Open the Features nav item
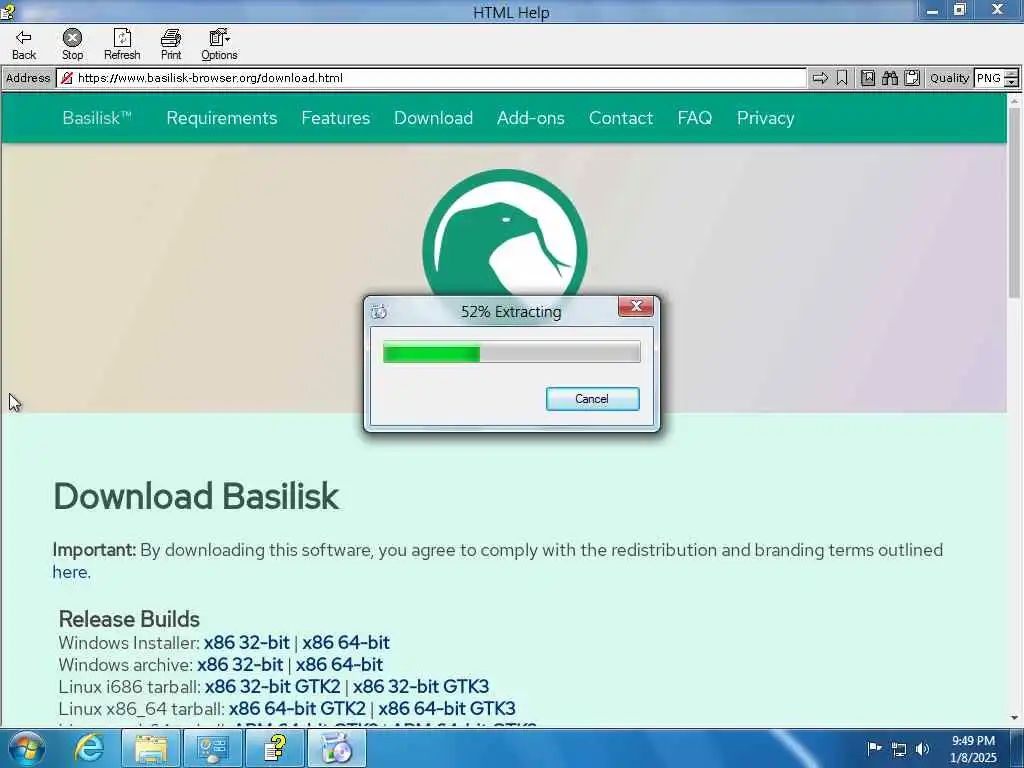This screenshot has height=768, width=1024. pos(336,118)
